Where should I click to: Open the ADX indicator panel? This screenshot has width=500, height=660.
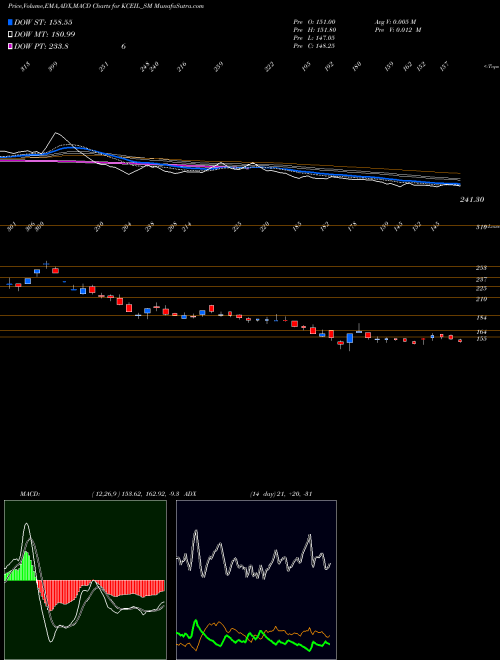coord(256,580)
